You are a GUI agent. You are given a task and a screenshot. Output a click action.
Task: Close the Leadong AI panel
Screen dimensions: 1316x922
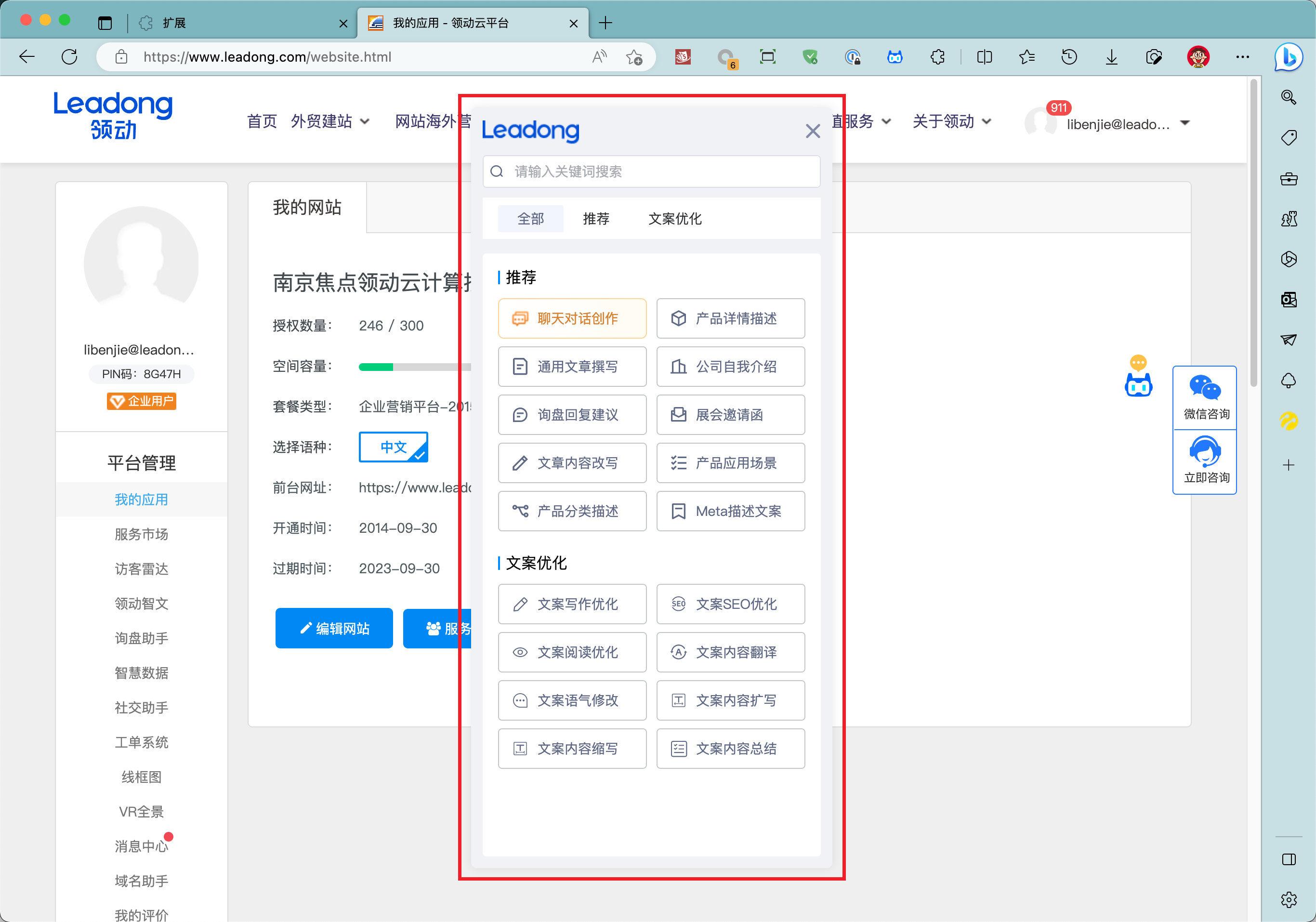[x=812, y=131]
